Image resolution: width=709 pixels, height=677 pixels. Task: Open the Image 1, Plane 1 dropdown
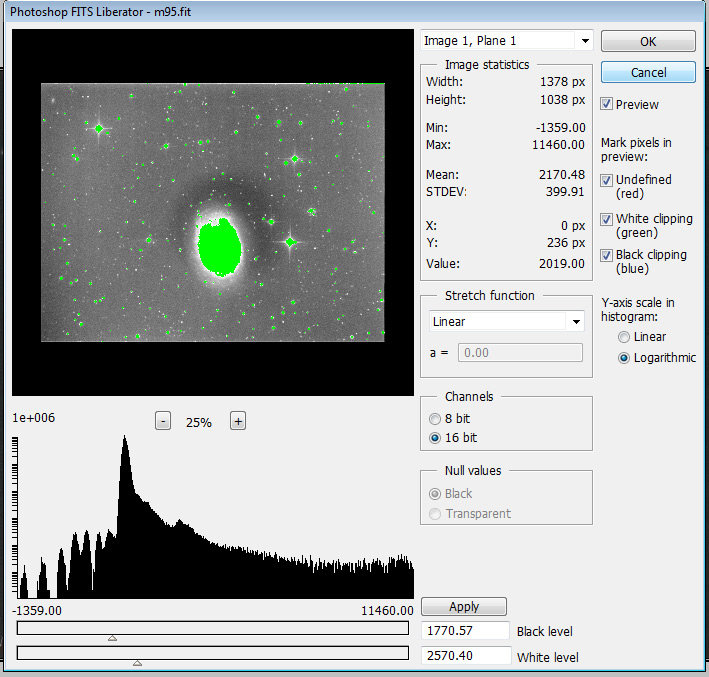click(x=506, y=41)
